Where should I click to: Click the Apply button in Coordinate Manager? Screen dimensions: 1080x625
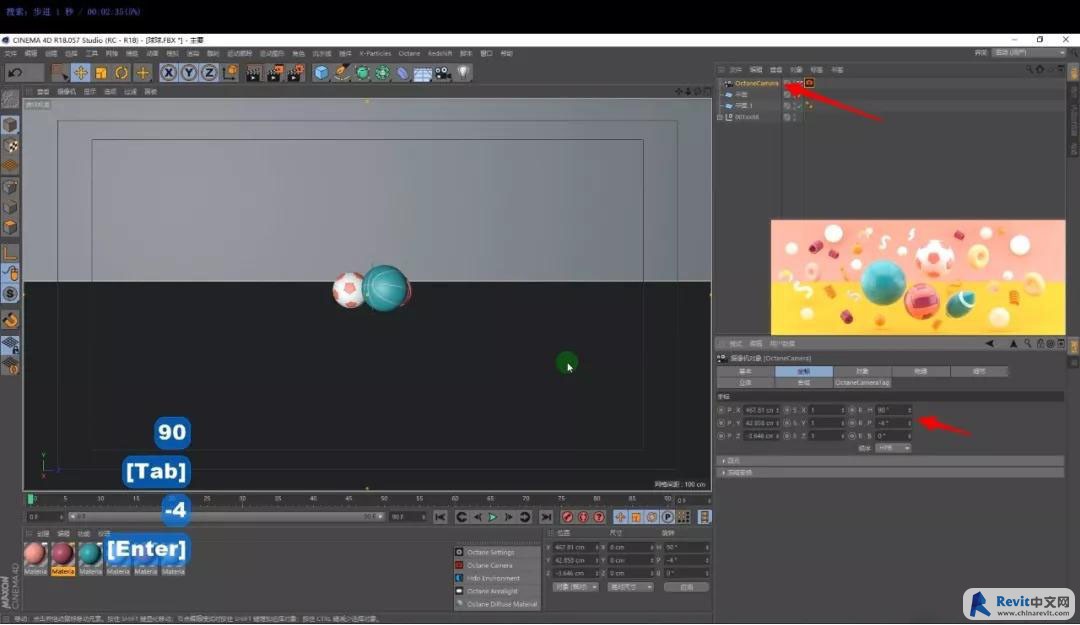pos(686,587)
